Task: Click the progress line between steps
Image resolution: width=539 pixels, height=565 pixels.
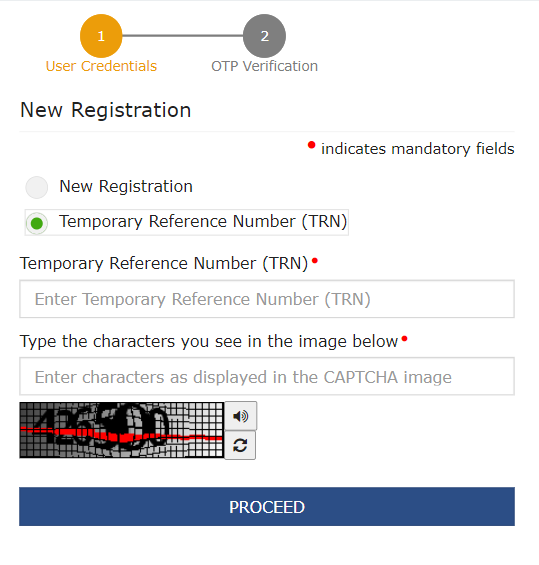Action: [x=183, y=36]
